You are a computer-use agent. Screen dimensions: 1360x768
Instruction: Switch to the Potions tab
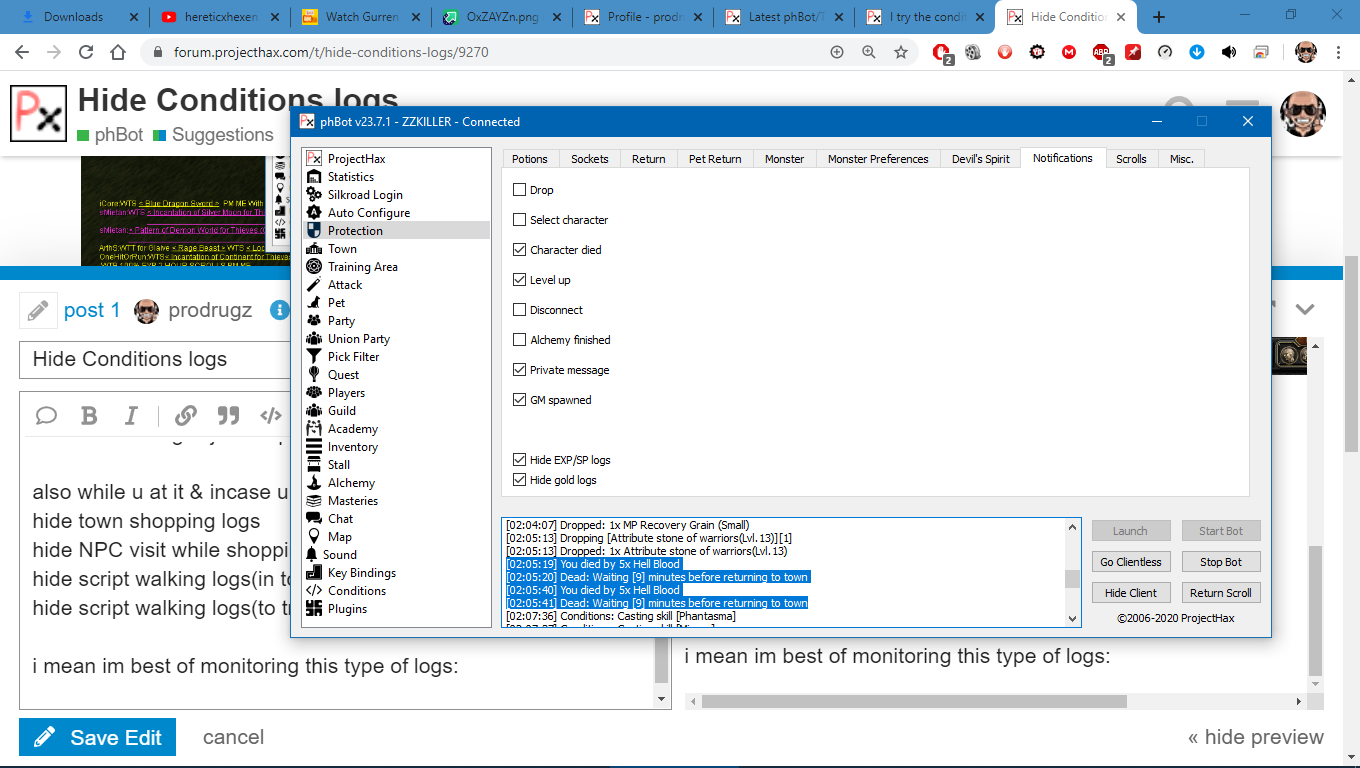pos(529,159)
